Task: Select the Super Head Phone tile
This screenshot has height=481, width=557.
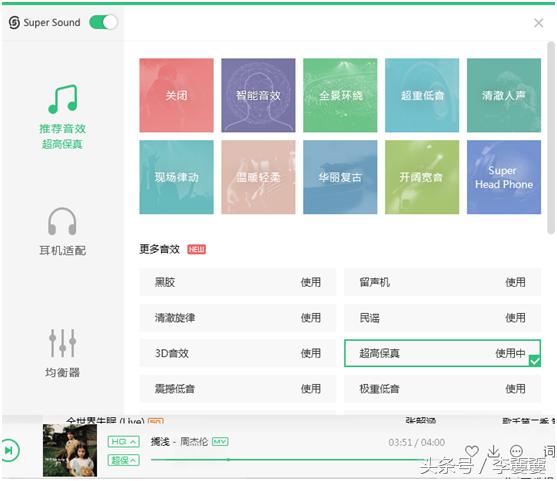Action: click(x=504, y=177)
